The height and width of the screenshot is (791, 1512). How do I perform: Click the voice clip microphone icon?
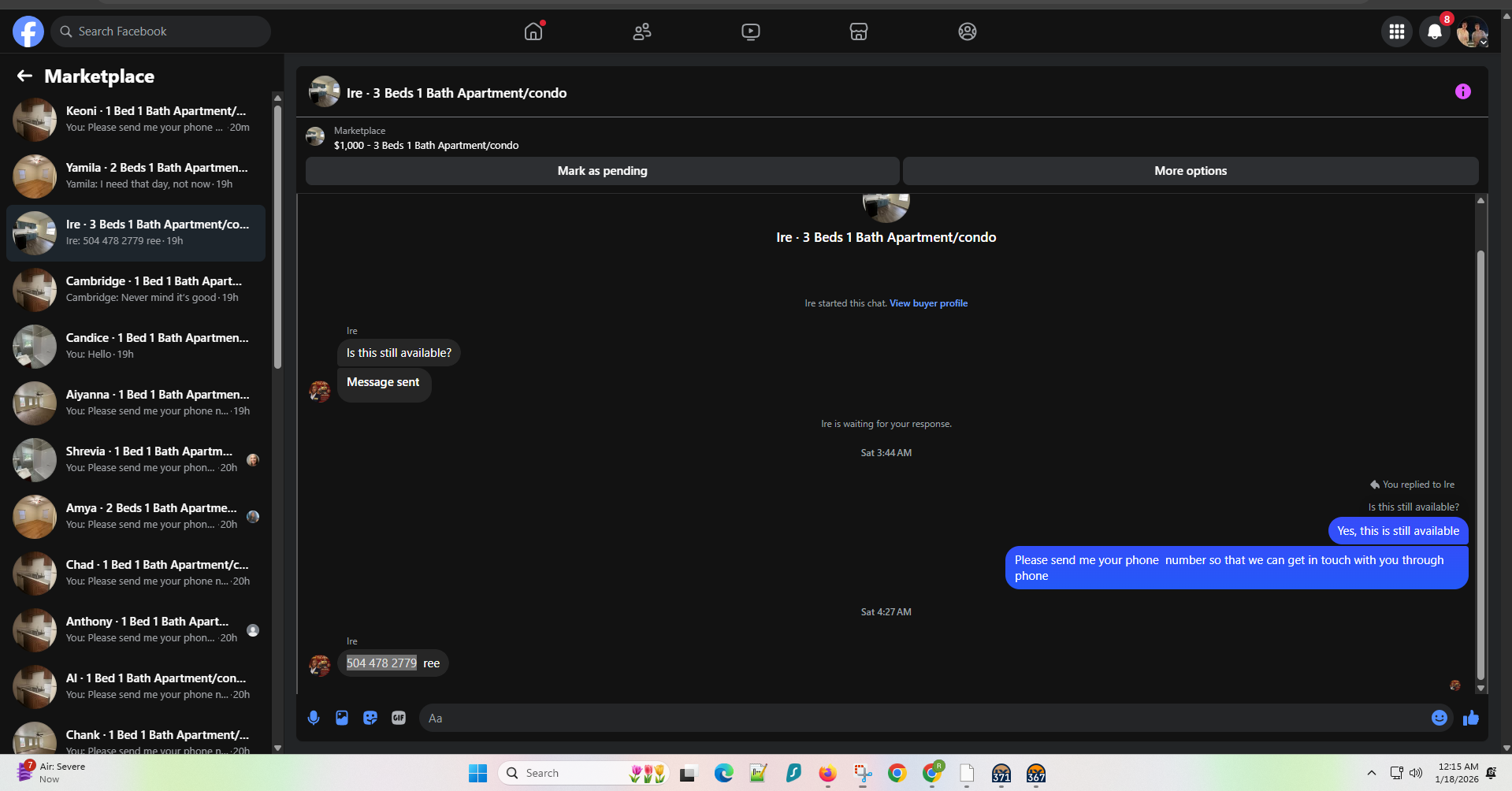point(314,718)
